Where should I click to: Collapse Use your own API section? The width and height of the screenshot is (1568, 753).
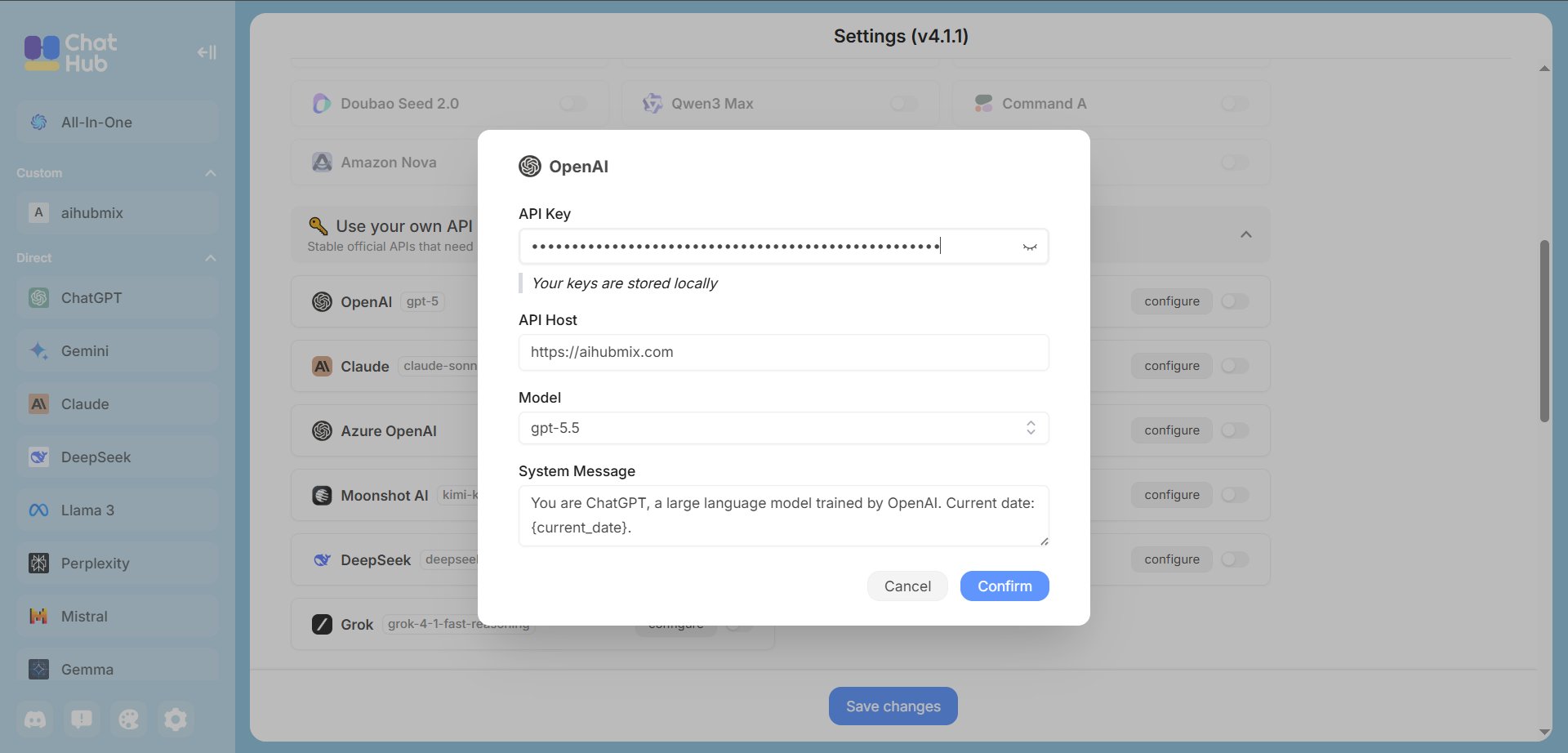tap(1246, 235)
